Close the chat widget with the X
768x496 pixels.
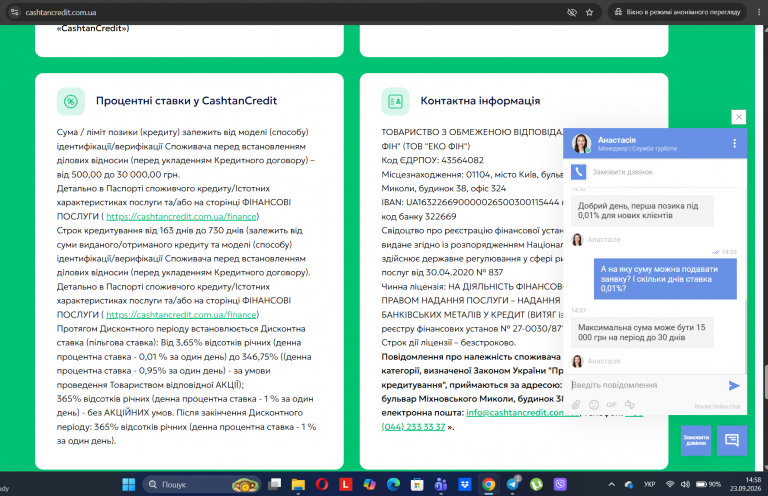point(739,117)
